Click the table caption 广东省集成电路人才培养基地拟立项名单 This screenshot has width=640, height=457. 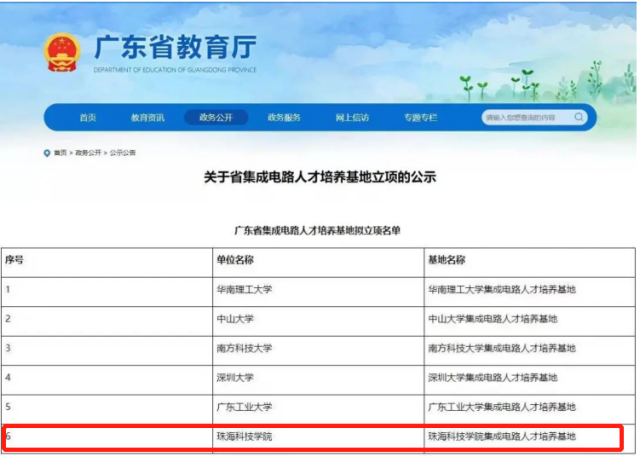click(x=317, y=231)
